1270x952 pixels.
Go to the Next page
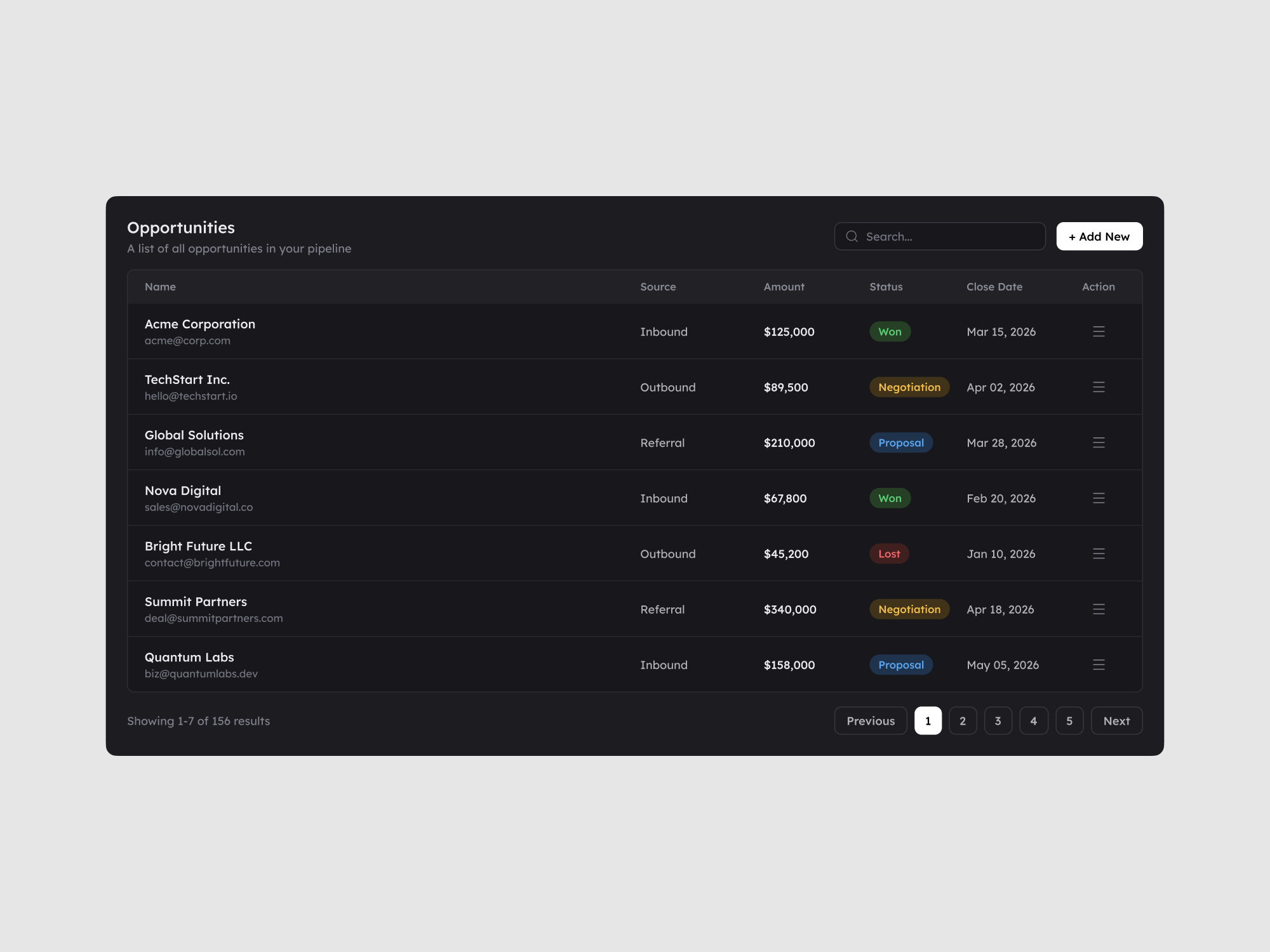1116,720
